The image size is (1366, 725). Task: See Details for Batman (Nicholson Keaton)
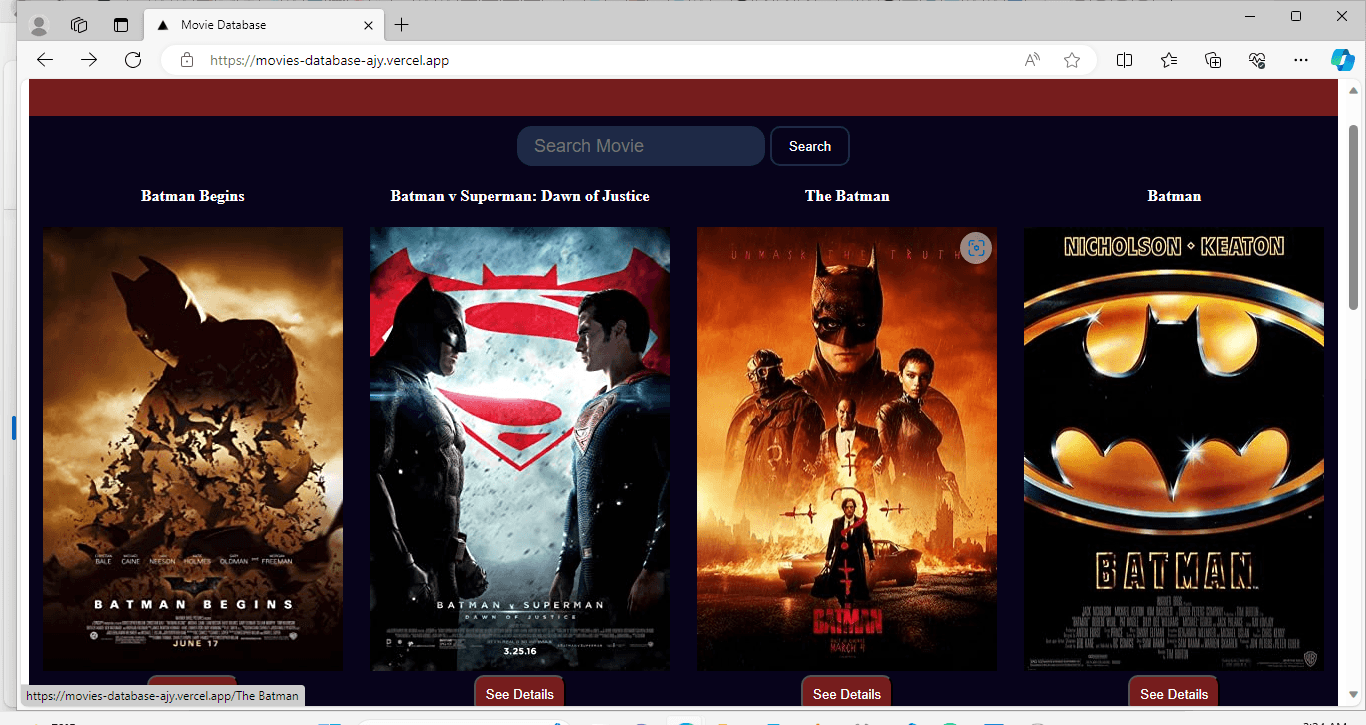(x=1174, y=692)
